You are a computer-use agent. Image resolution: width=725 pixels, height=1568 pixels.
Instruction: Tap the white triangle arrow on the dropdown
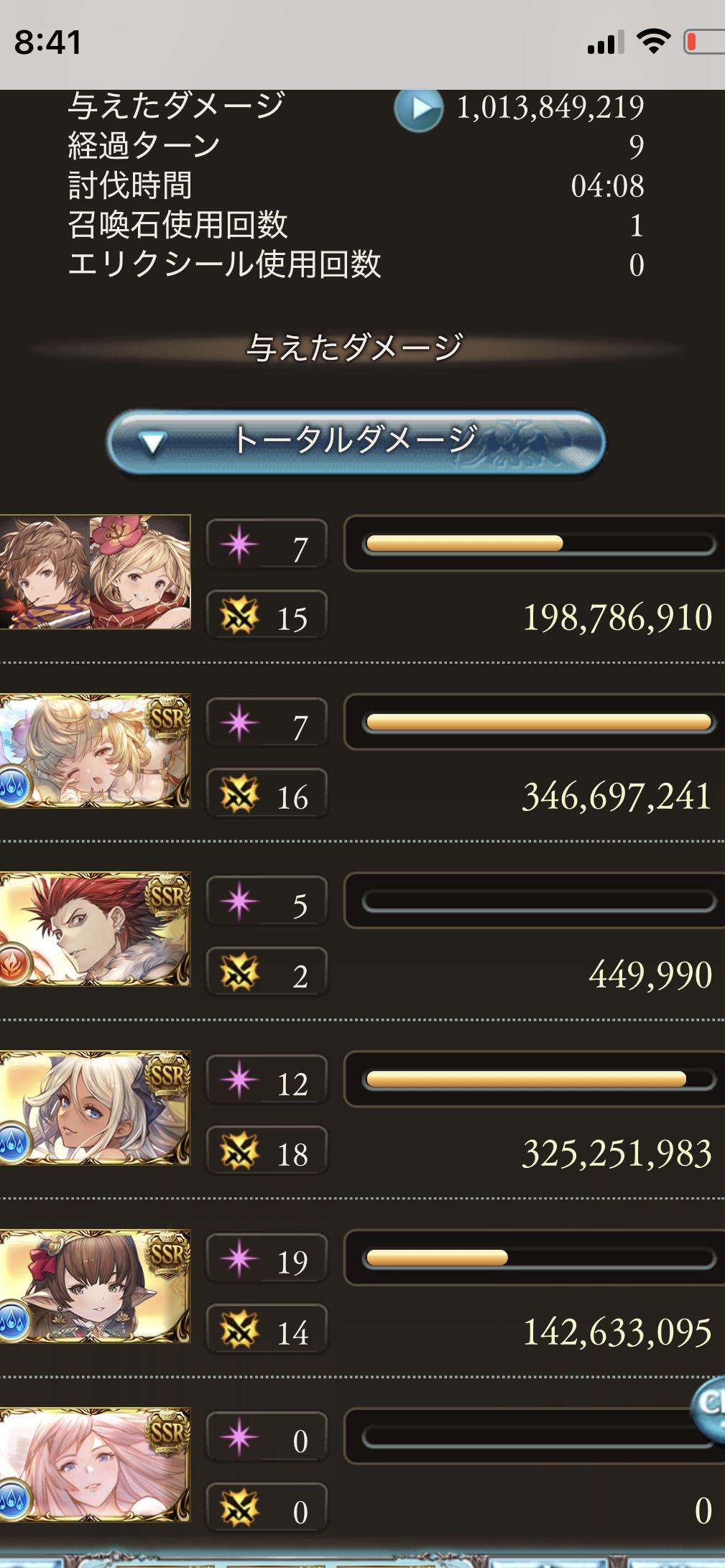click(x=152, y=443)
